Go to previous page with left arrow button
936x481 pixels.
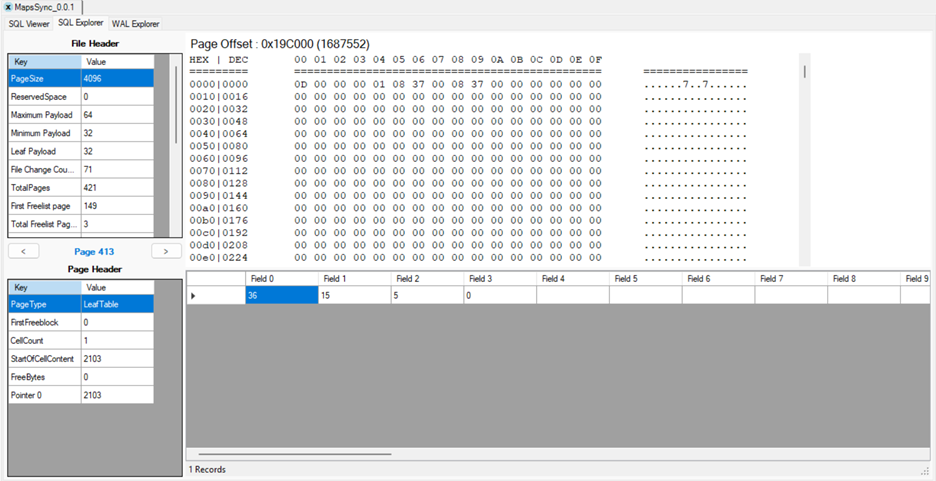click(x=23, y=251)
